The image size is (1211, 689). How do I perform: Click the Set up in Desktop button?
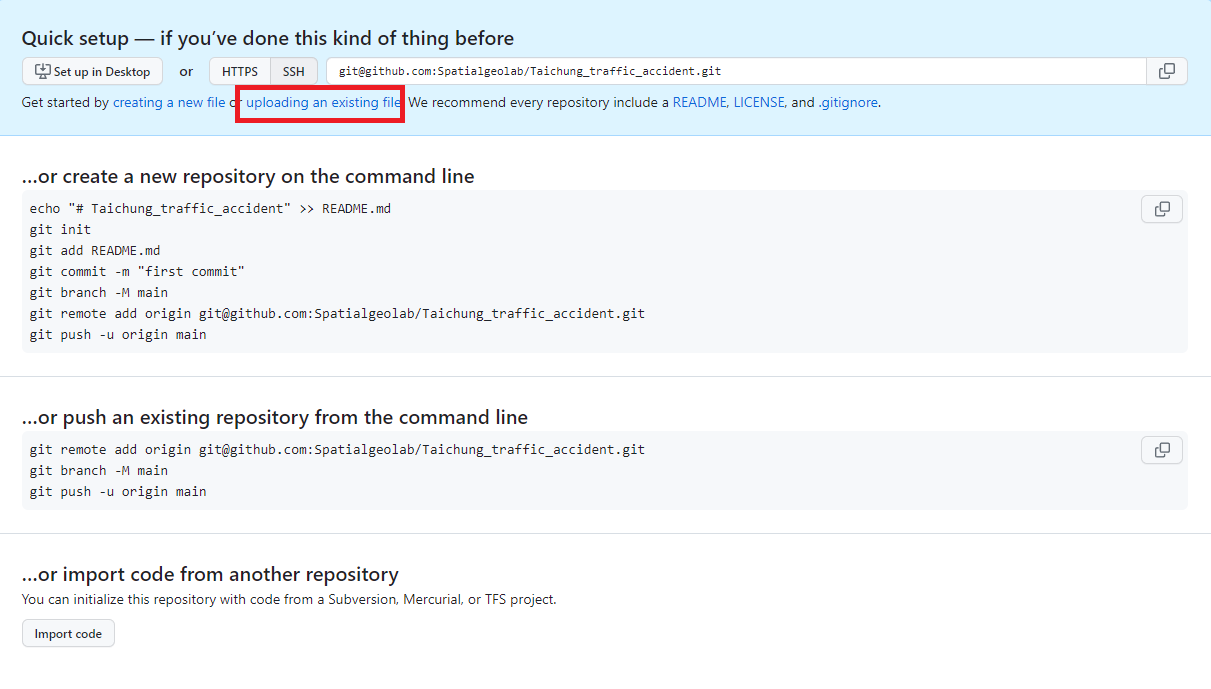pos(93,72)
